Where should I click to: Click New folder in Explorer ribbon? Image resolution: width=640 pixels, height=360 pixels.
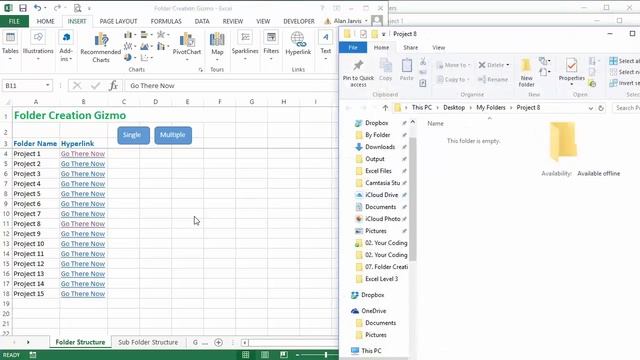coord(526,73)
